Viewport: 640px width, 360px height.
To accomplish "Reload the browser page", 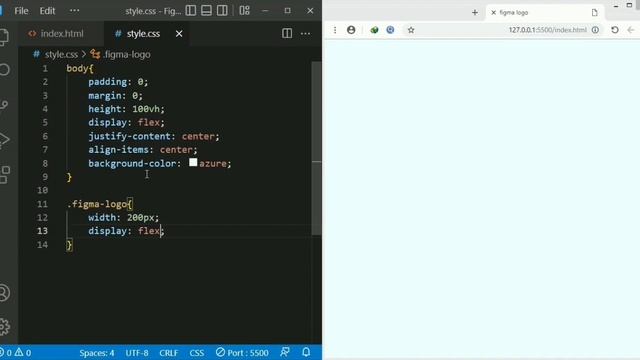I will [x=615, y=30].
